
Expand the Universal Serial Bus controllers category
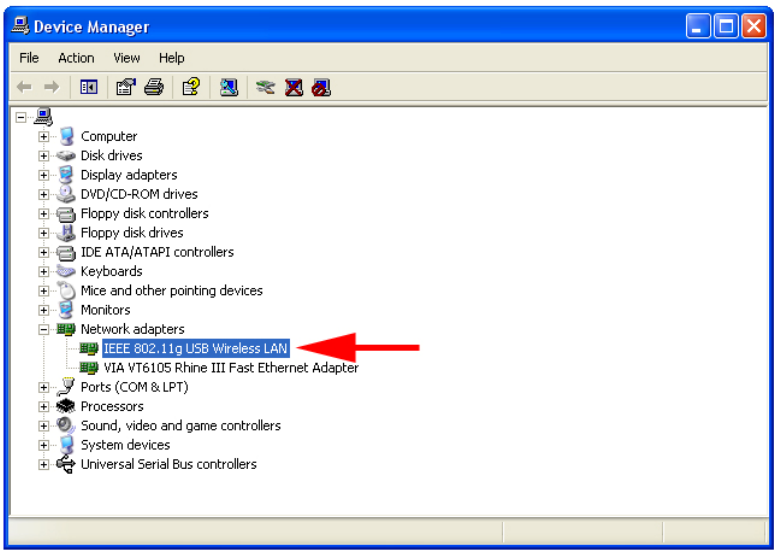point(44,464)
